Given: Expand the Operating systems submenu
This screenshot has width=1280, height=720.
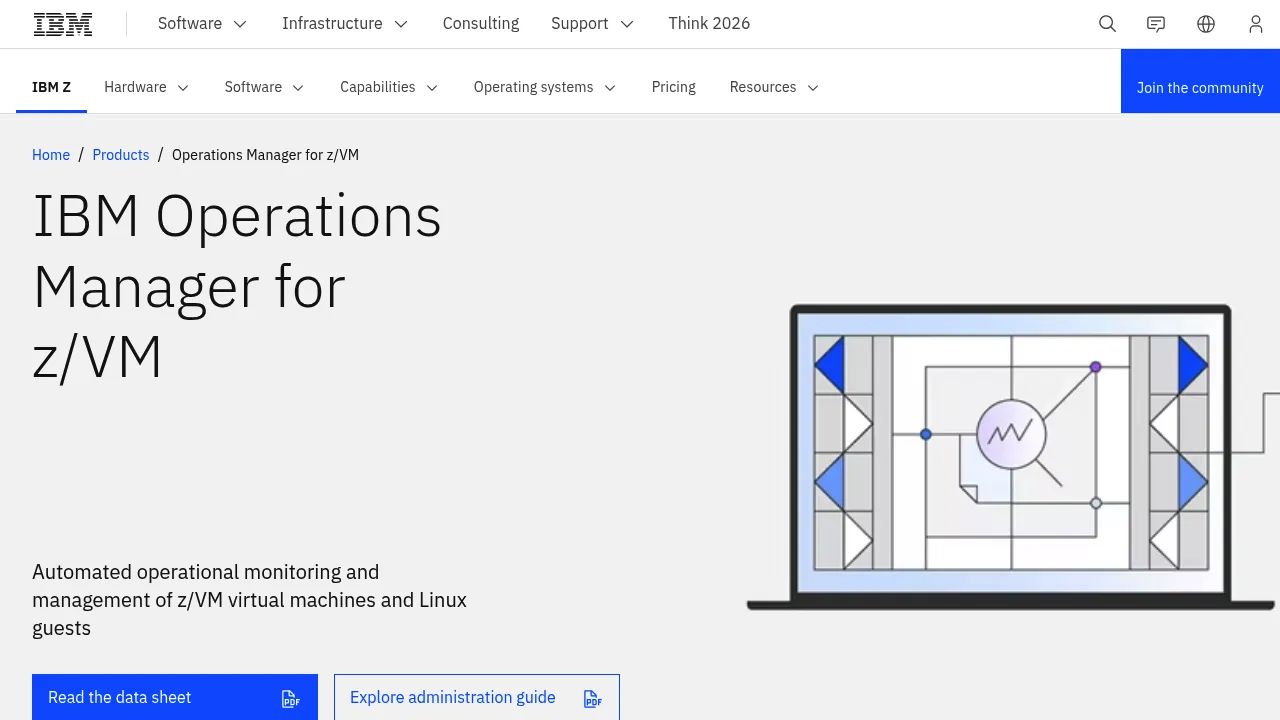Looking at the screenshot, I should (545, 87).
